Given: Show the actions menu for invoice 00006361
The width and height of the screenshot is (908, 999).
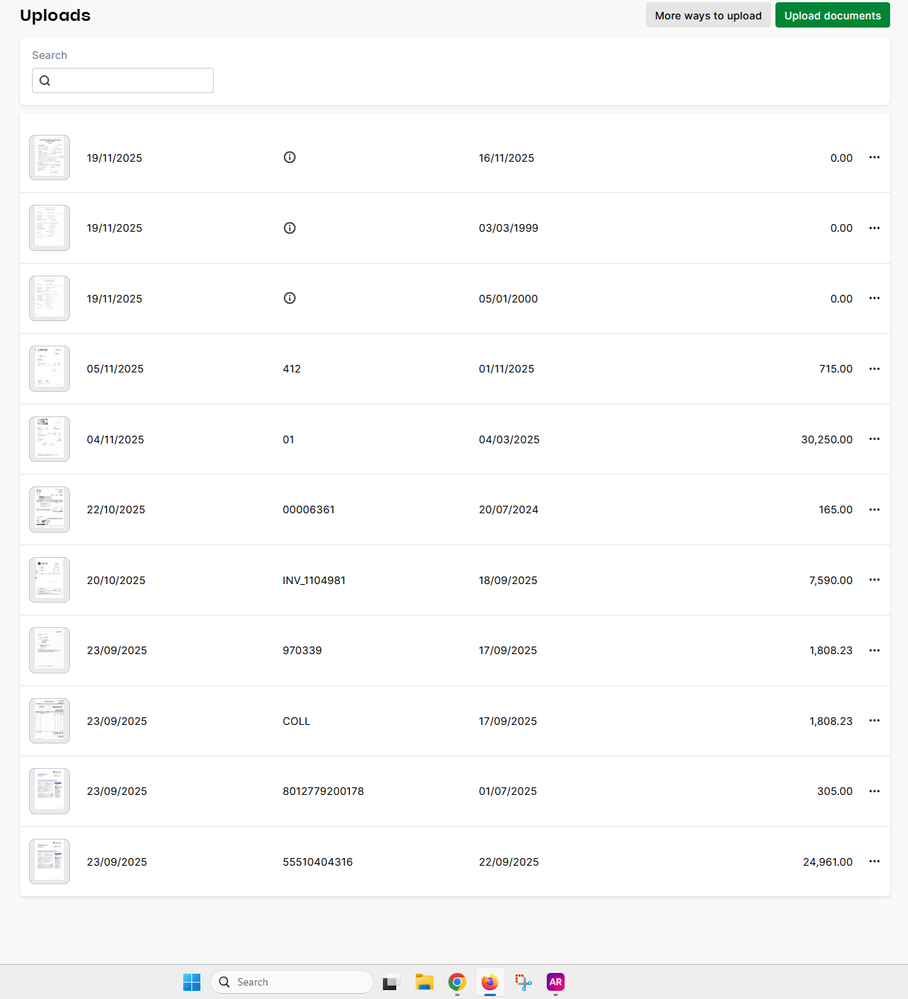Looking at the screenshot, I should click(874, 510).
